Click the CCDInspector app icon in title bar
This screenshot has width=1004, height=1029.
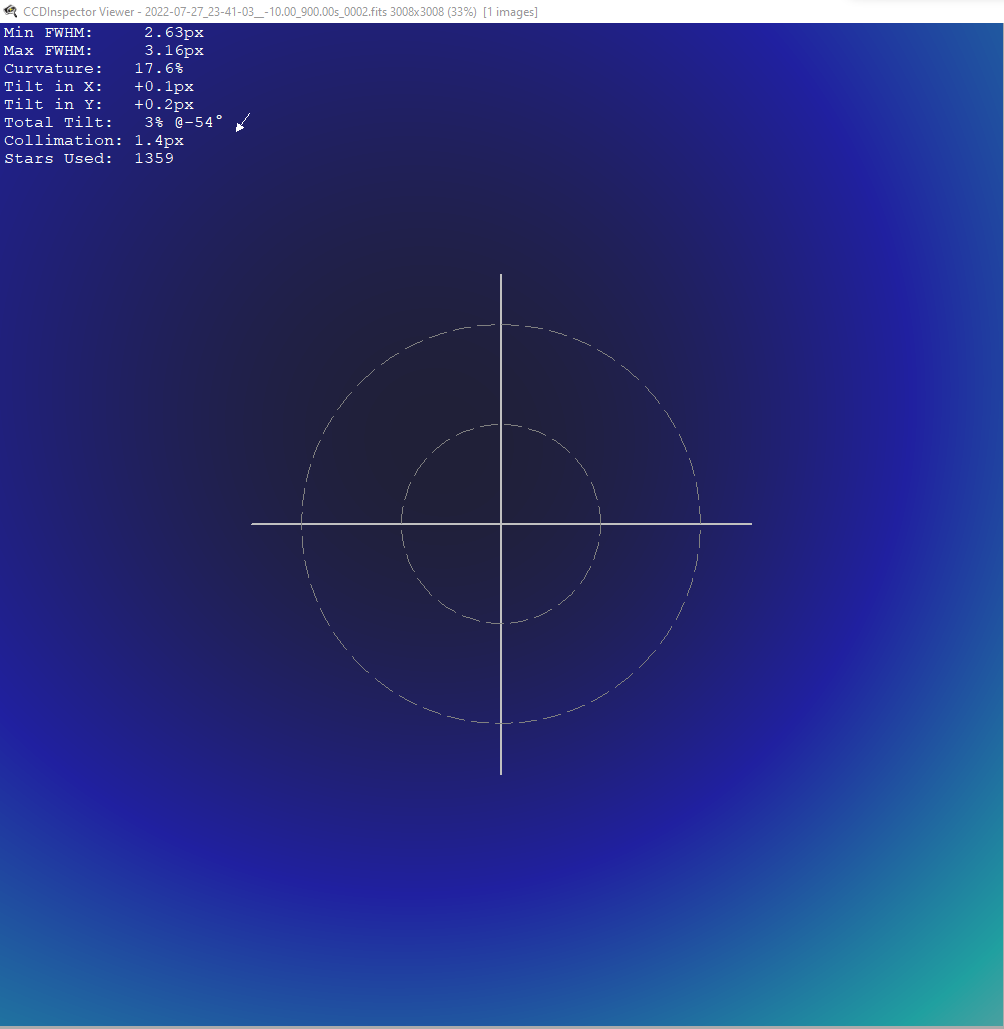[x=10, y=11]
